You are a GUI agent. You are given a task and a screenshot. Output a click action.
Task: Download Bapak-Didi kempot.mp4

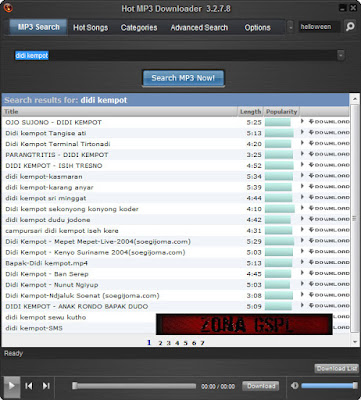329,262
